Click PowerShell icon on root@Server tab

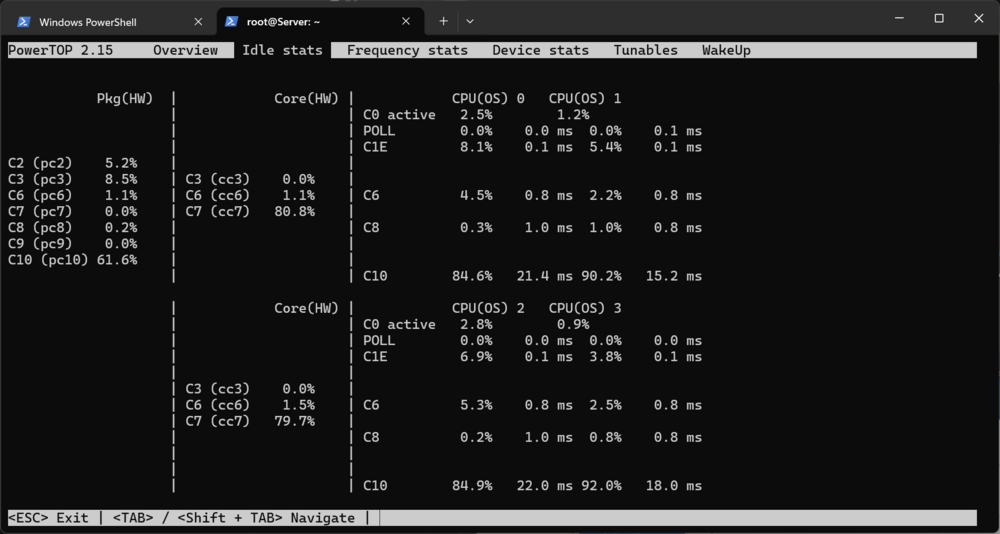(231, 22)
